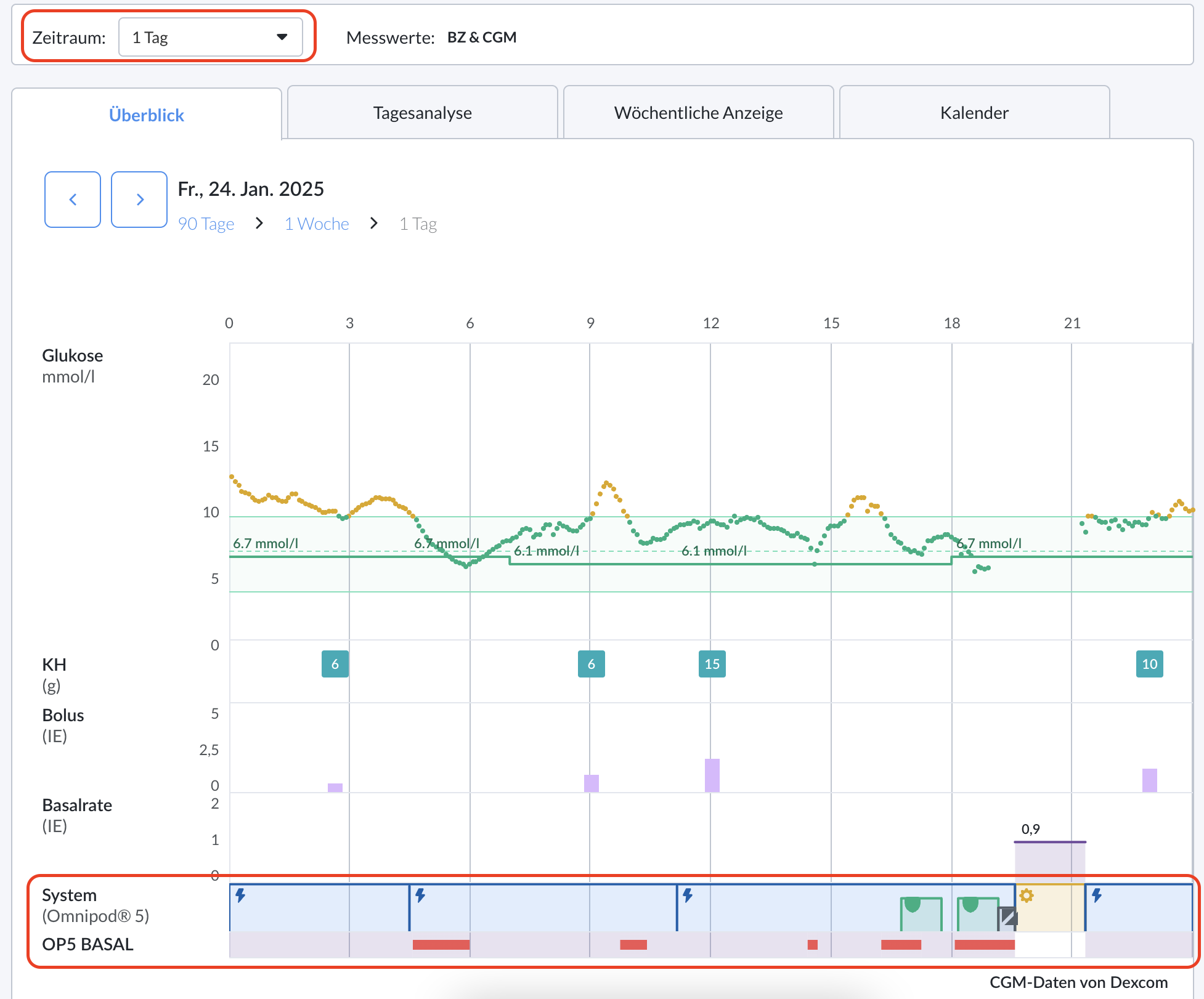Select the 10 g carb marker
The image size is (1204, 999).
point(1150,664)
